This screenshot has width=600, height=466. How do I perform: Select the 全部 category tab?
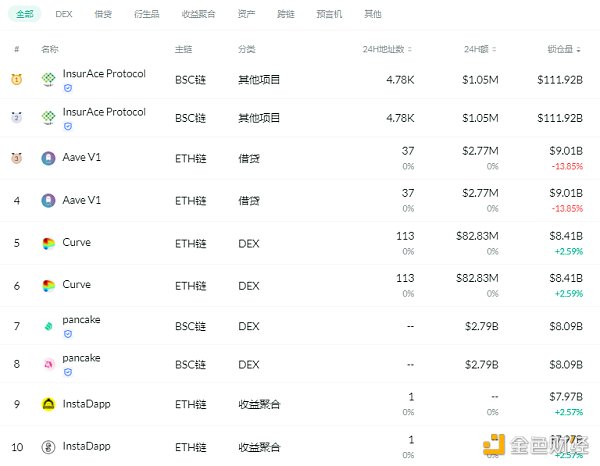[24, 14]
